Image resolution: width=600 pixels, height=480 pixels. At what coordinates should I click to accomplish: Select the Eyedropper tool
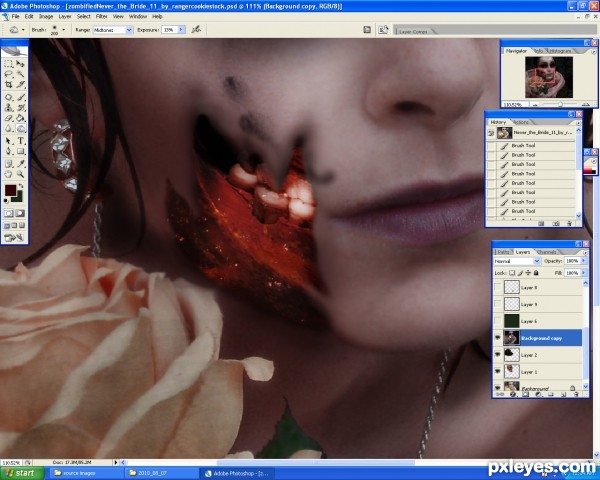pos(20,164)
